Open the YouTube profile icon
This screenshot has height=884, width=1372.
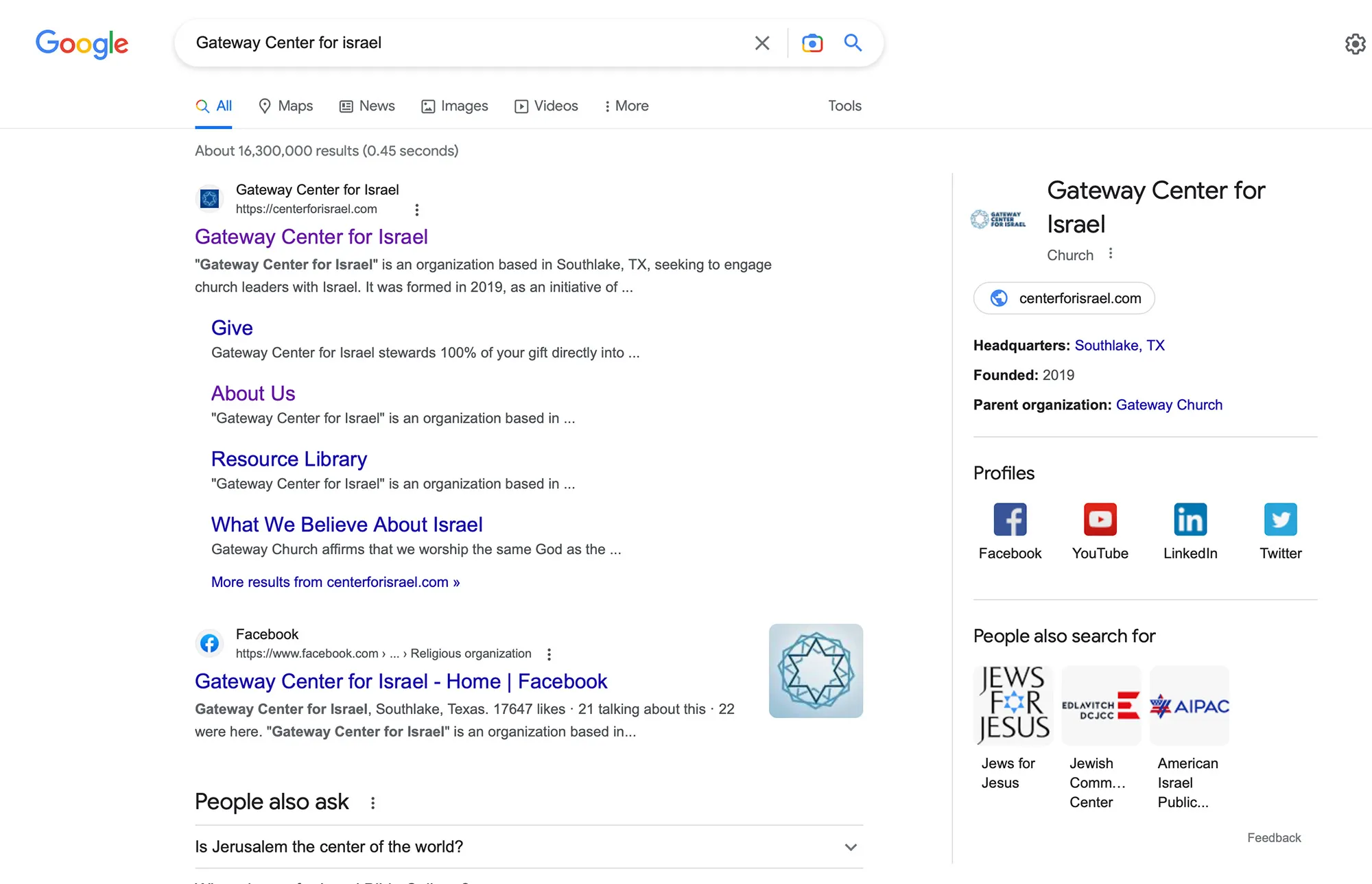(x=1100, y=520)
